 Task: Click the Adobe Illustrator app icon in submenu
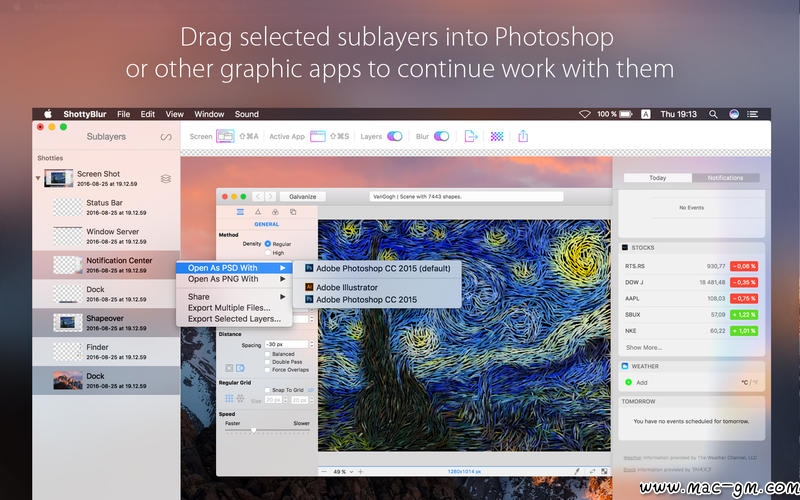[x=309, y=287]
